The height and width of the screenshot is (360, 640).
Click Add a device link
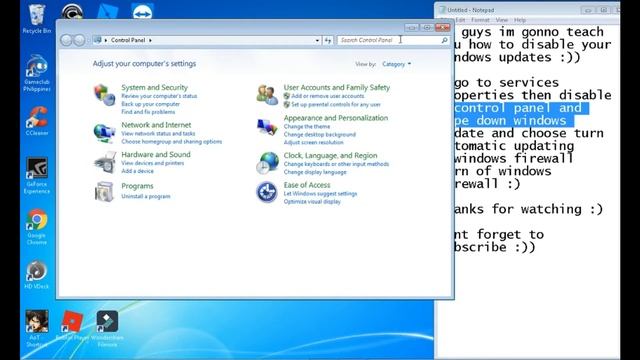click(137, 171)
